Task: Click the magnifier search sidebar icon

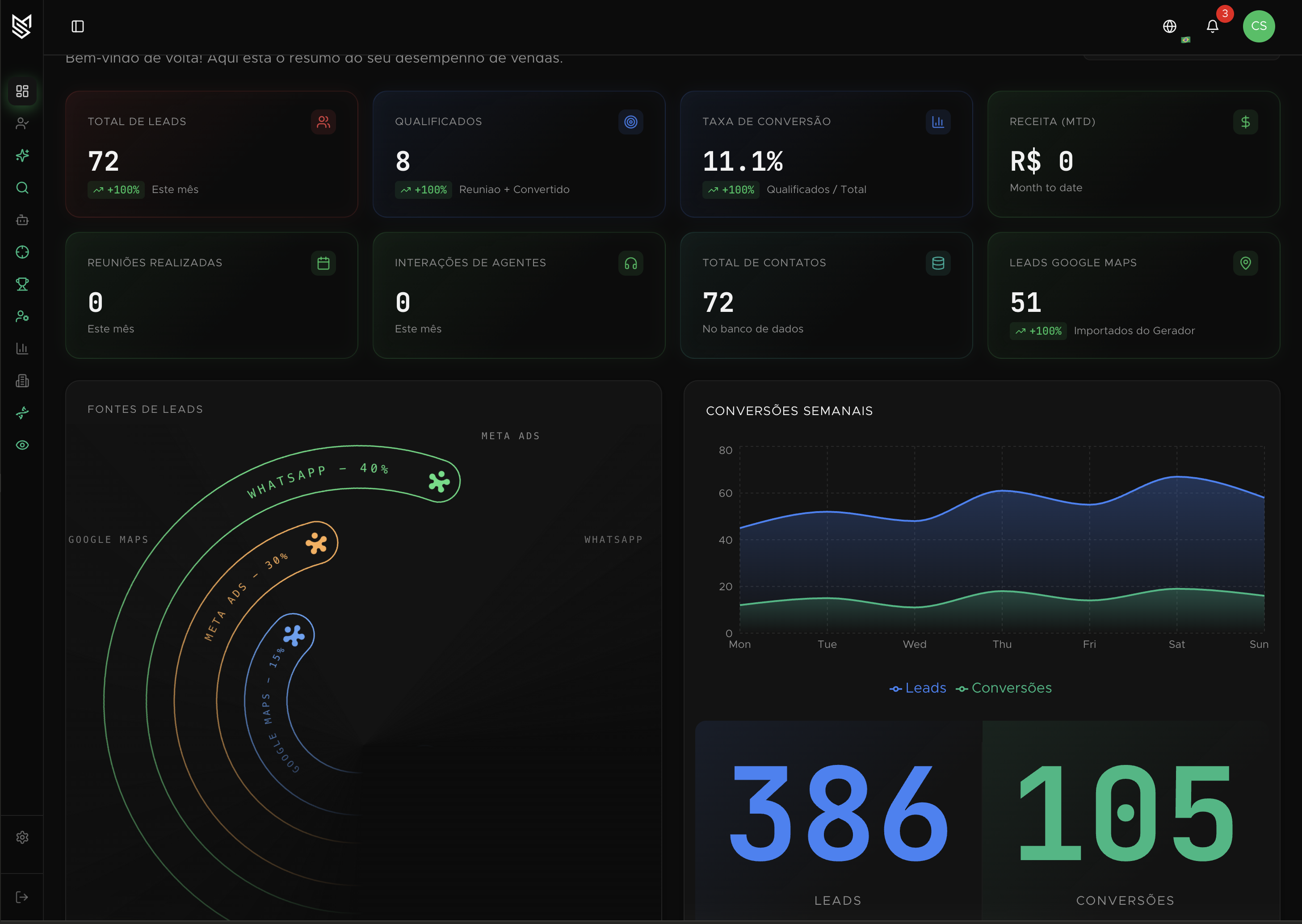Action: [22, 188]
